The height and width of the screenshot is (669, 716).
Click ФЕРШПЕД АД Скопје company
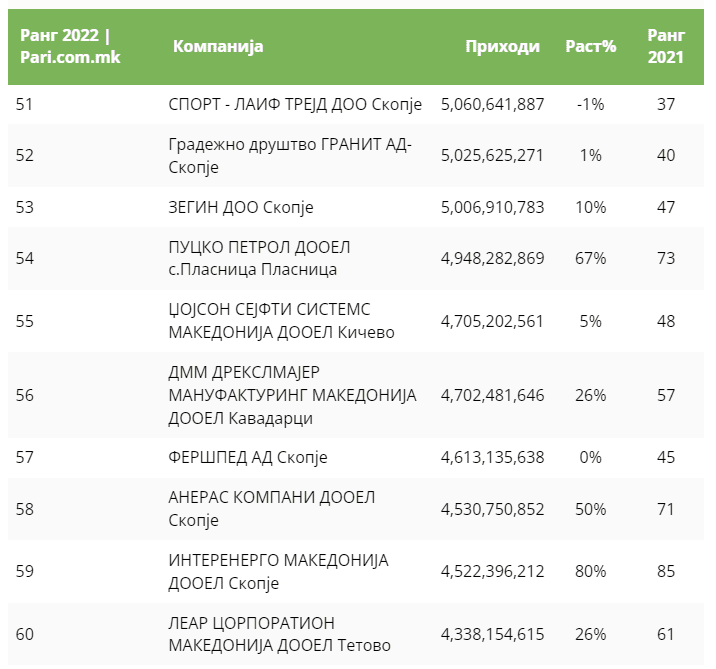click(x=248, y=457)
